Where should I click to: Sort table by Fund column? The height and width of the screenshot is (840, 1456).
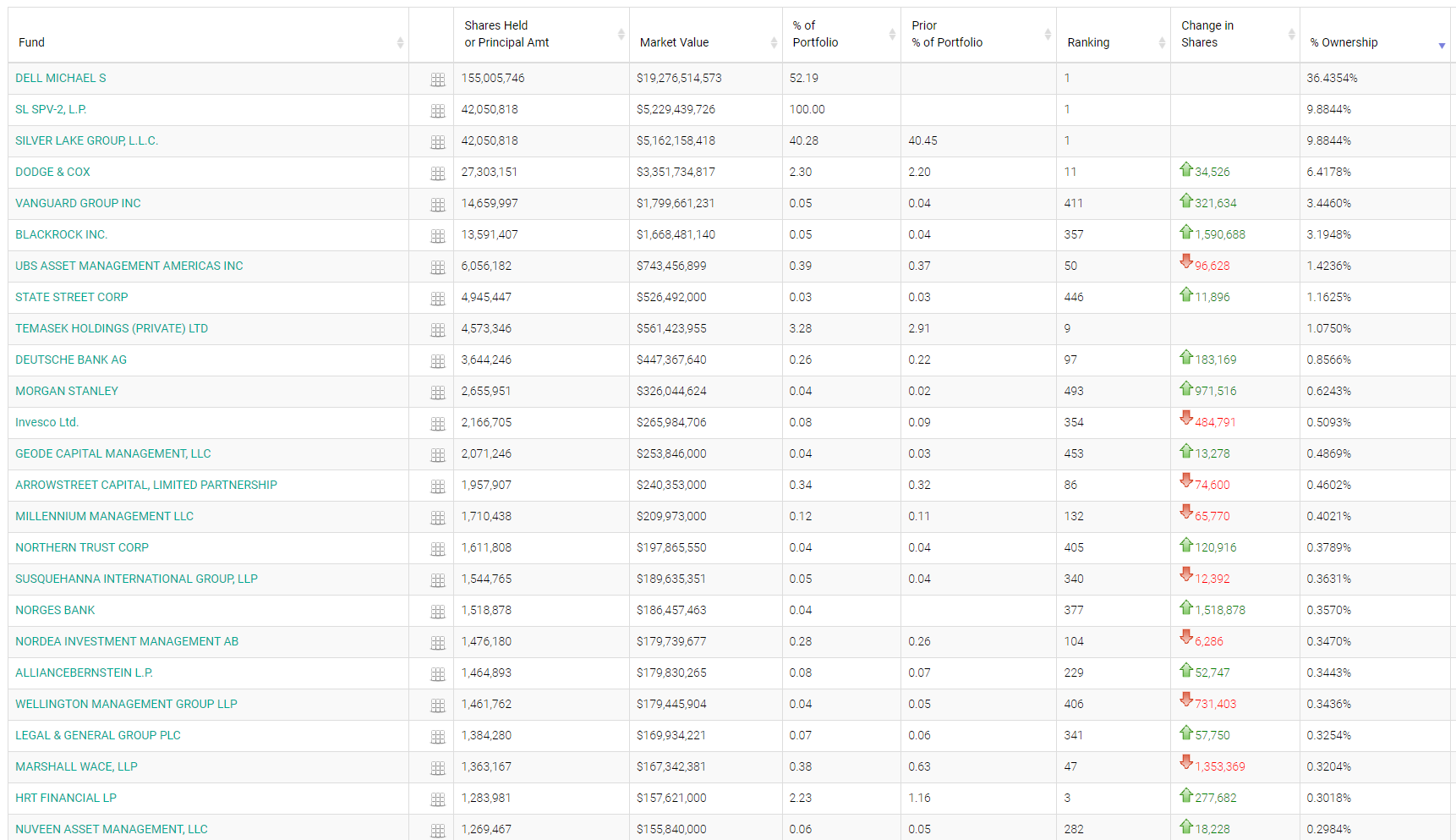(x=208, y=36)
